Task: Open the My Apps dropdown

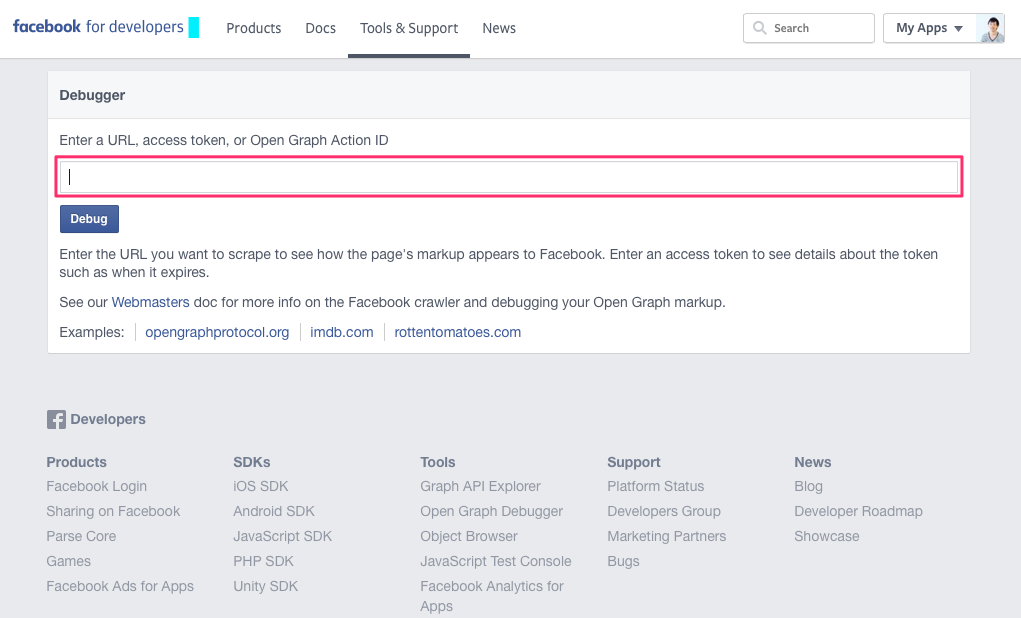Action: (x=929, y=28)
